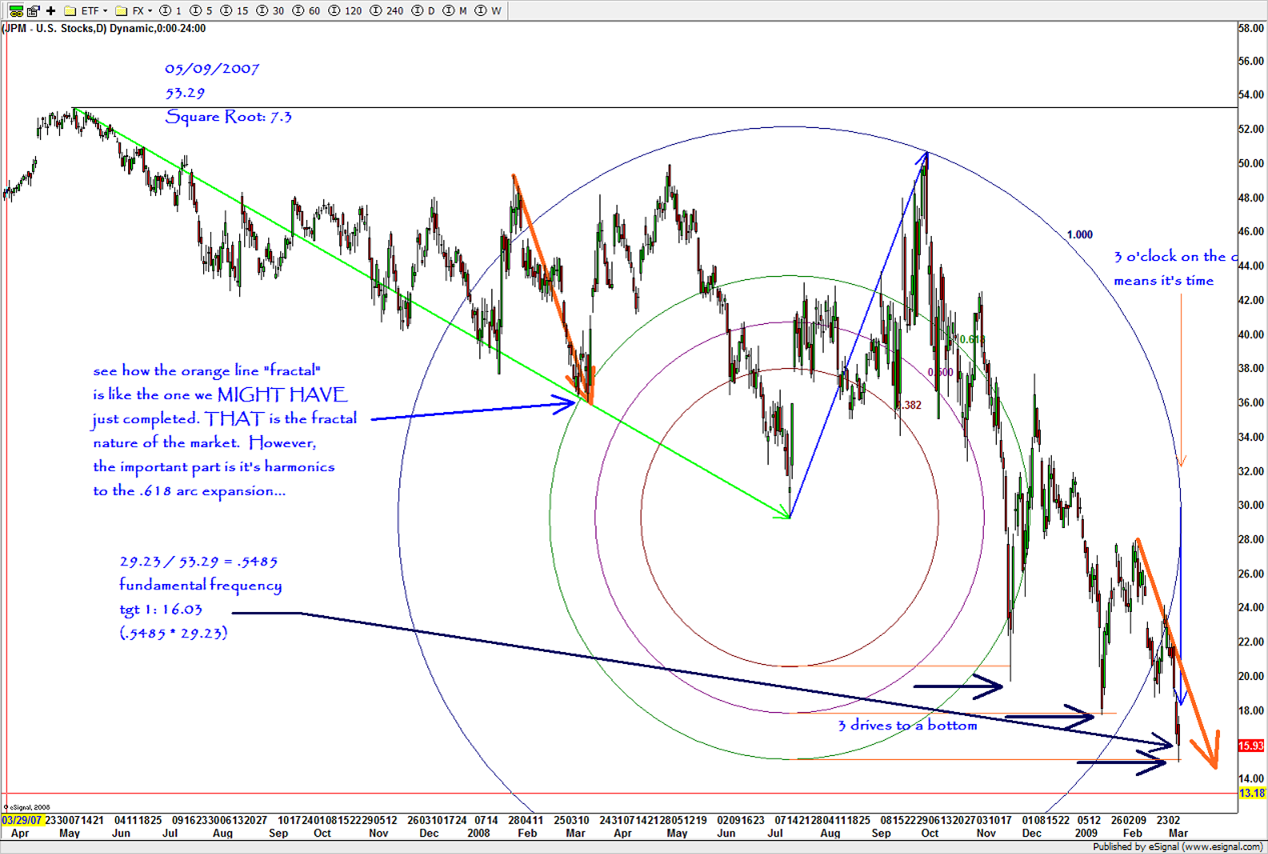
Task: Click the yellow 13.18 price label
Action: click(x=1251, y=794)
